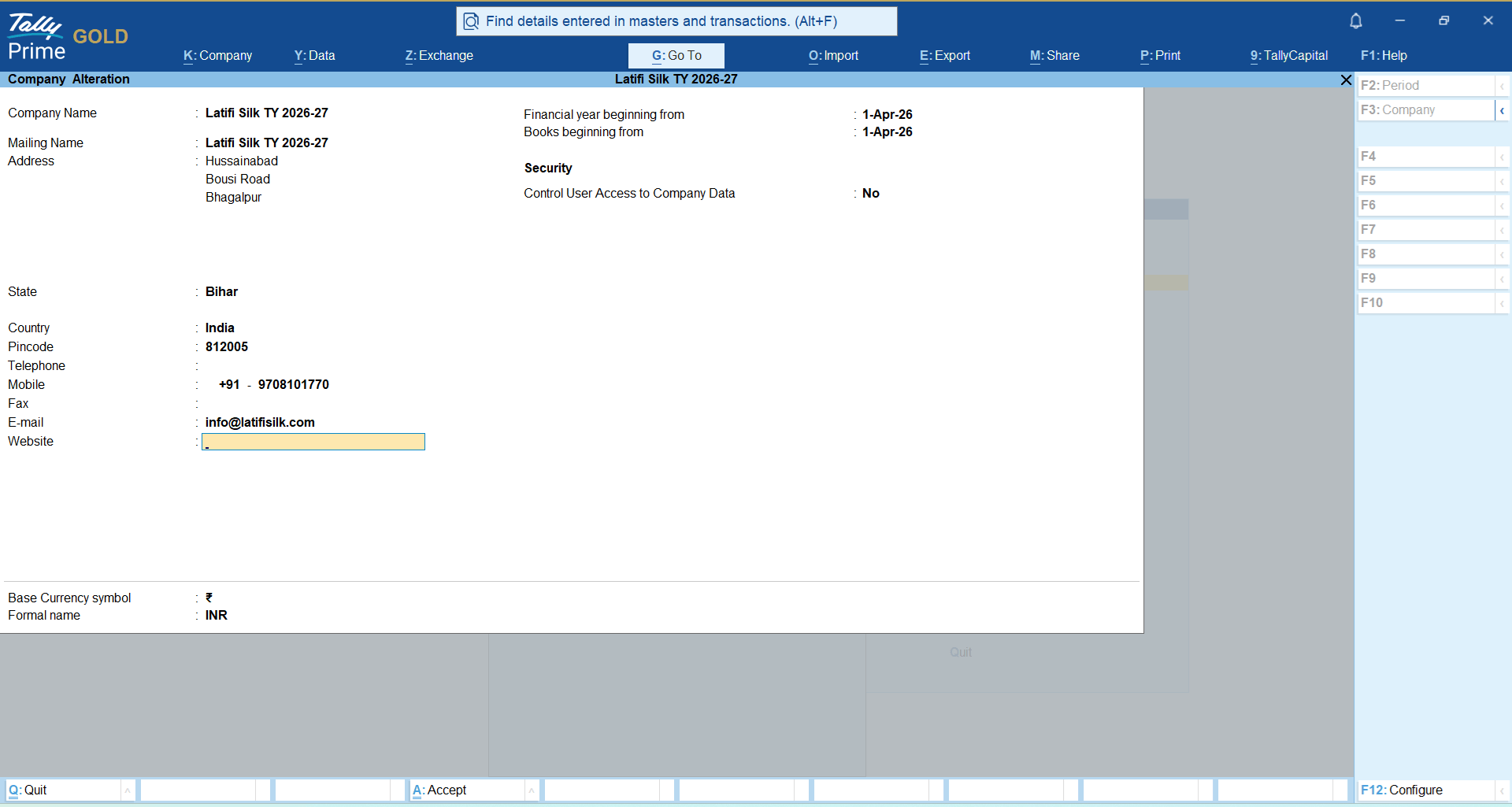Click the address line Hussainabad
Image resolution: width=1512 pixels, height=807 pixels.
pyautogui.click(x=242, y=161)
